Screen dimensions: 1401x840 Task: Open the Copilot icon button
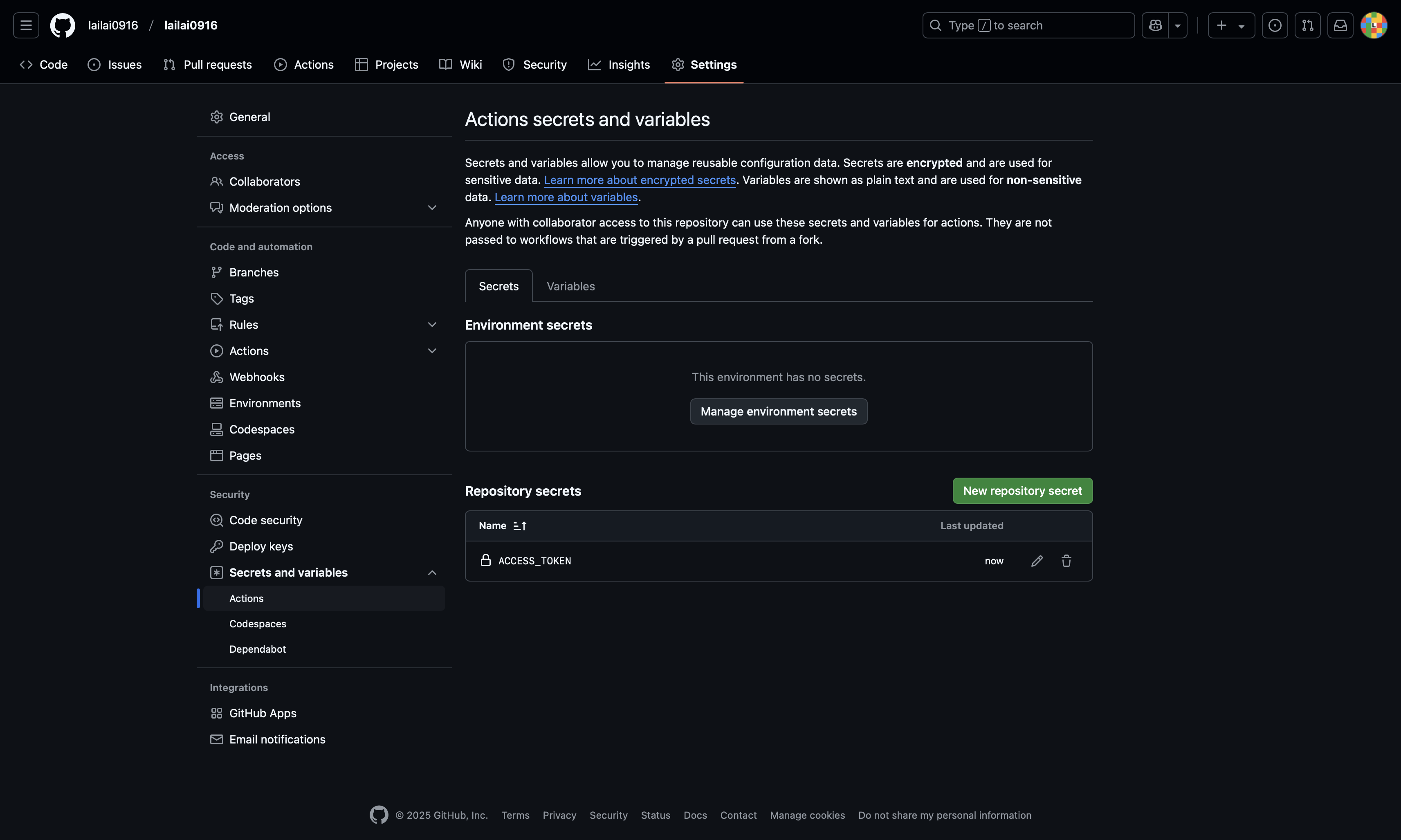coord(1155,25)
